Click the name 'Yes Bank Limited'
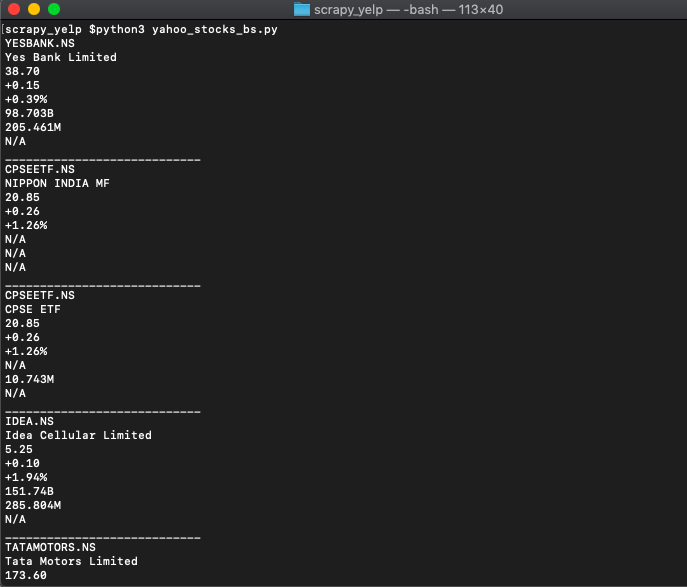687x587 pixels. point(61,57)
